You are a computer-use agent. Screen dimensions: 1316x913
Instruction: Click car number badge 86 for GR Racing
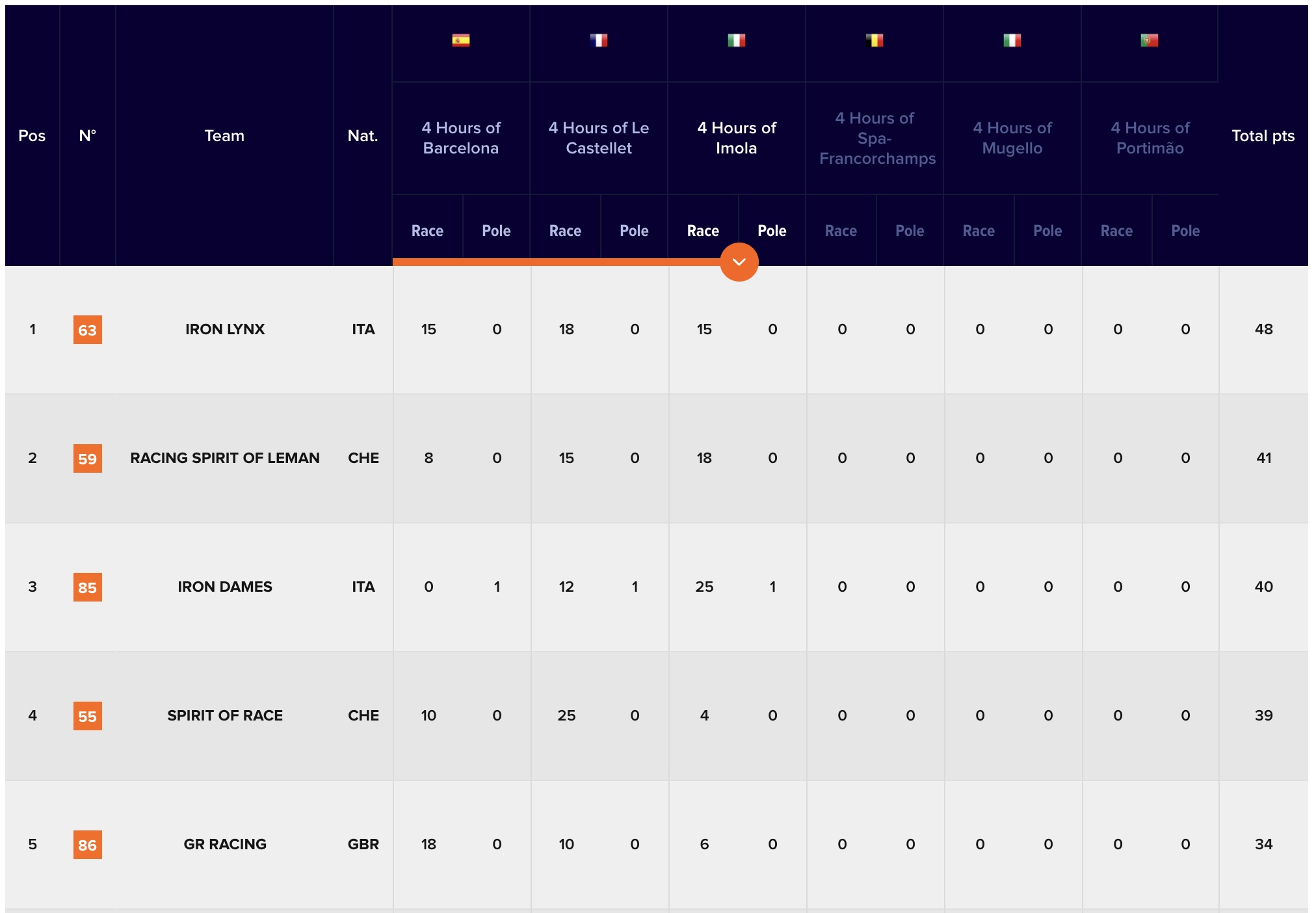88,845
